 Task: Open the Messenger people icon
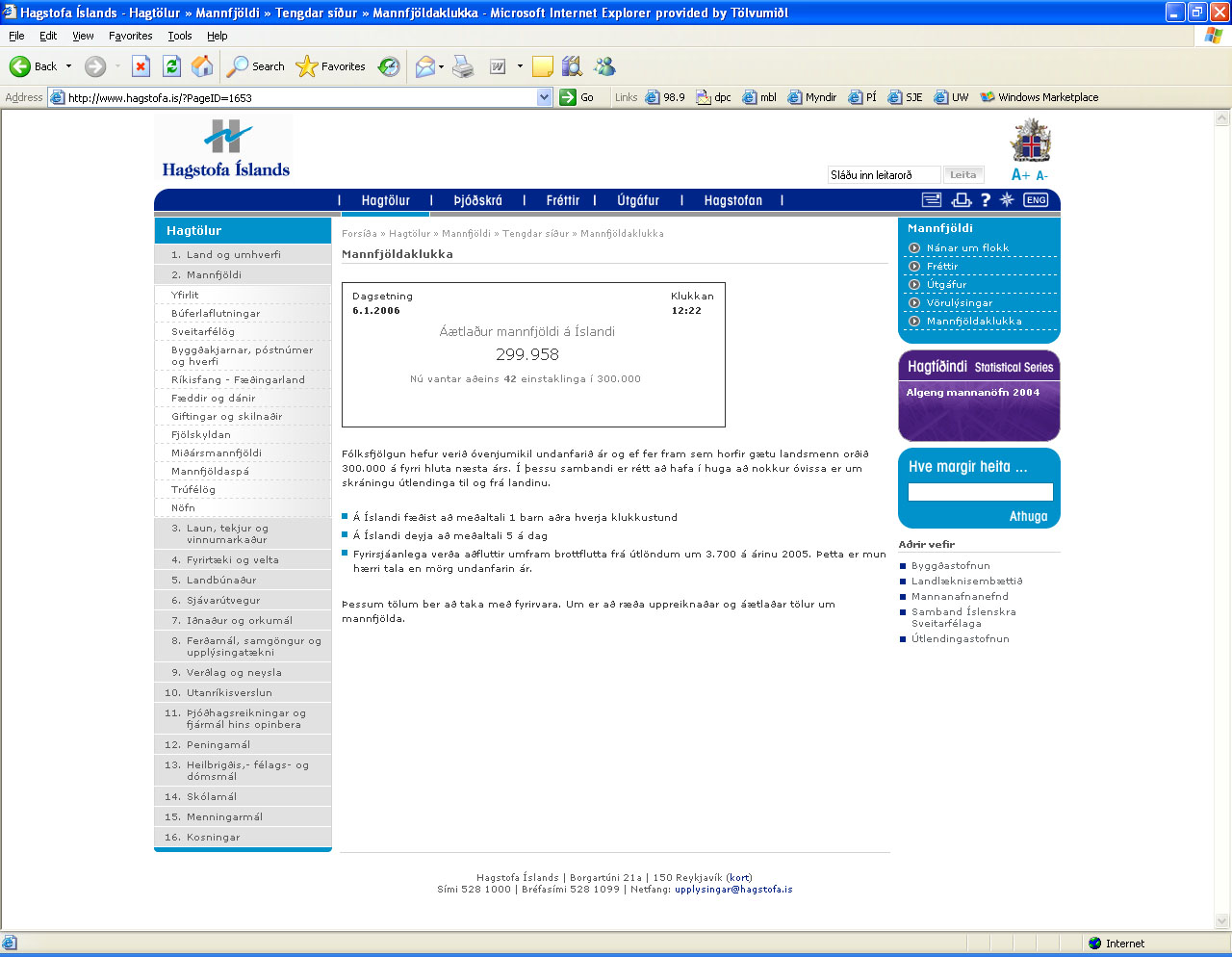click(x=604, y=66)
